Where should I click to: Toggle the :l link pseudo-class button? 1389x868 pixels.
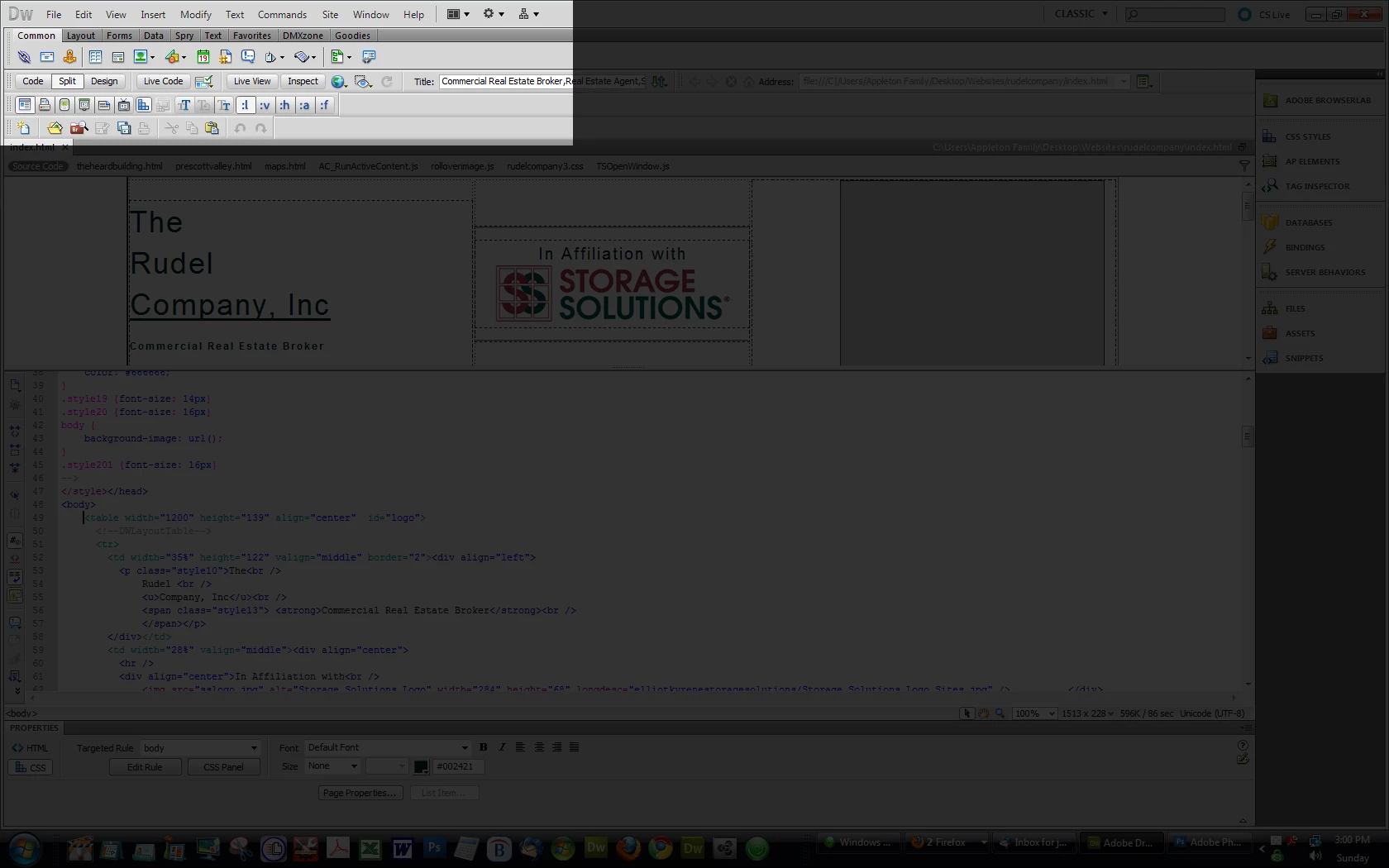click(x=245, y=105)
